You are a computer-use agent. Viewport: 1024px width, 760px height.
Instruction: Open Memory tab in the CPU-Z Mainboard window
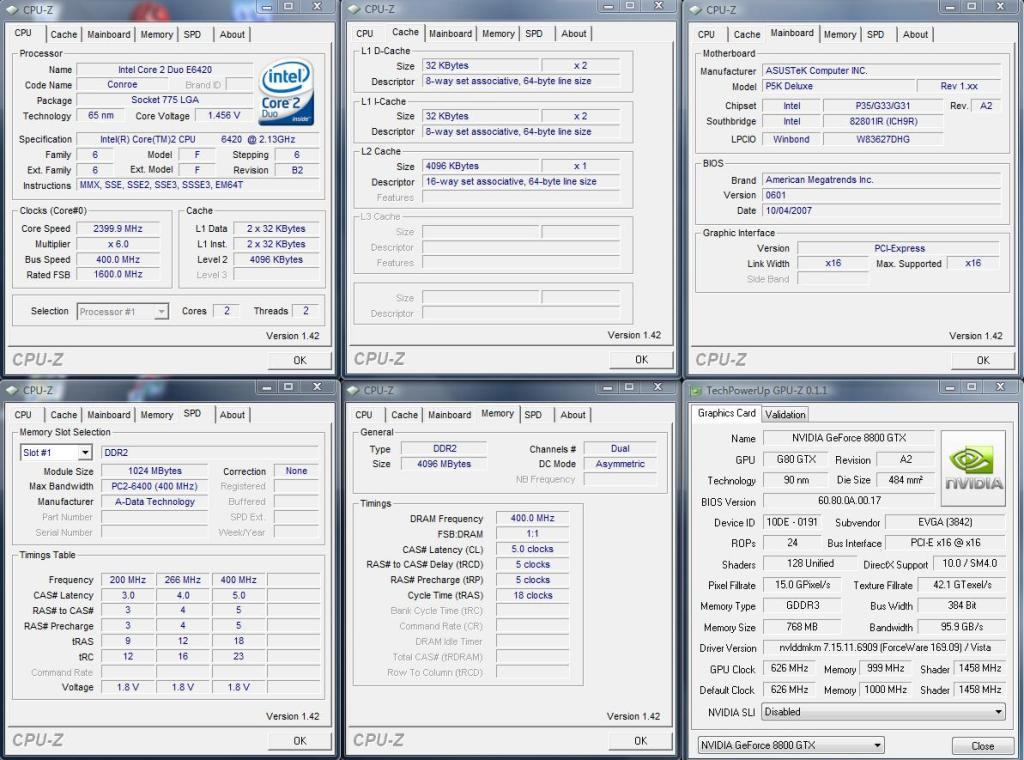click(840, 35)
